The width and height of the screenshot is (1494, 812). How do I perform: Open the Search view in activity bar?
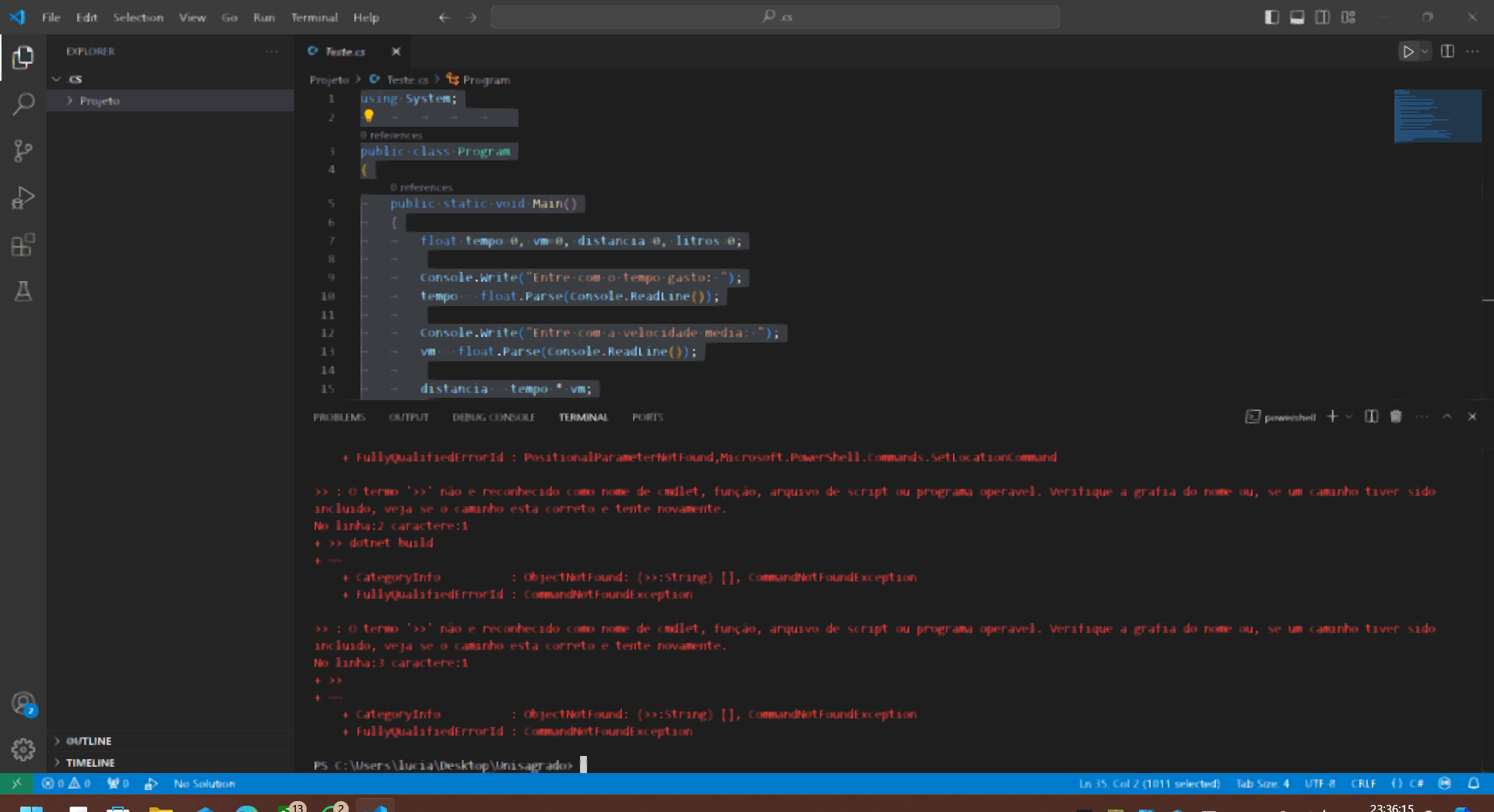(x=23, y=104)
